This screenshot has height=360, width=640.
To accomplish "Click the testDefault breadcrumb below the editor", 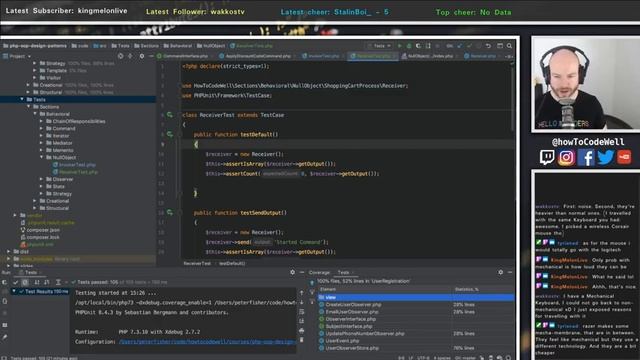I will pyautogui.click(x=232, y=263).
